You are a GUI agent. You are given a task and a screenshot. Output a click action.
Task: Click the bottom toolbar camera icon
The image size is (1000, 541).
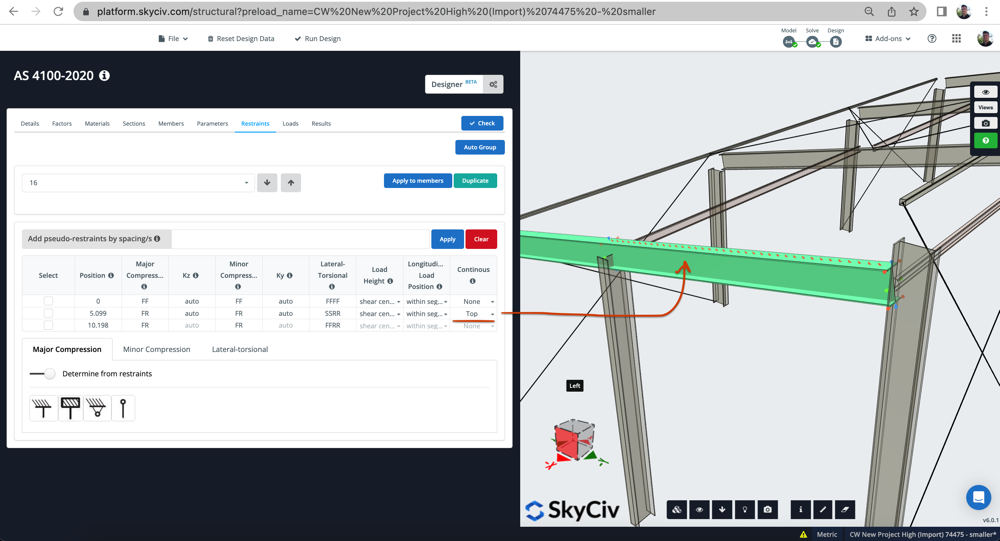(768, 509)
